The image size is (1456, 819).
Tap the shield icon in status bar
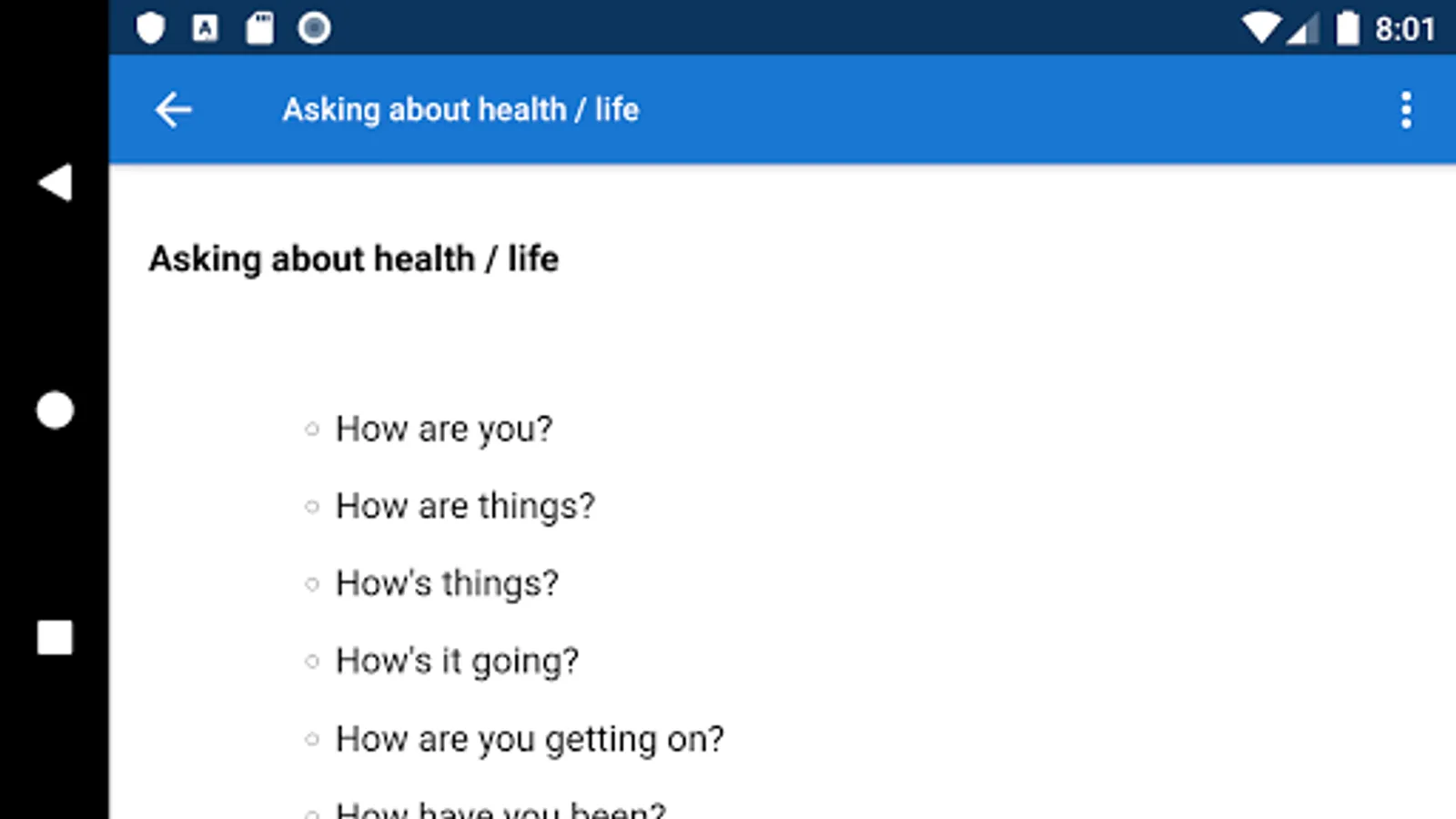[150, 28]
